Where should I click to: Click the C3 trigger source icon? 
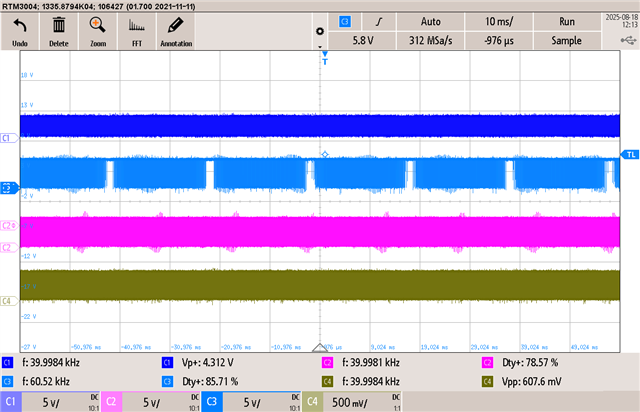tap(345, 22)
